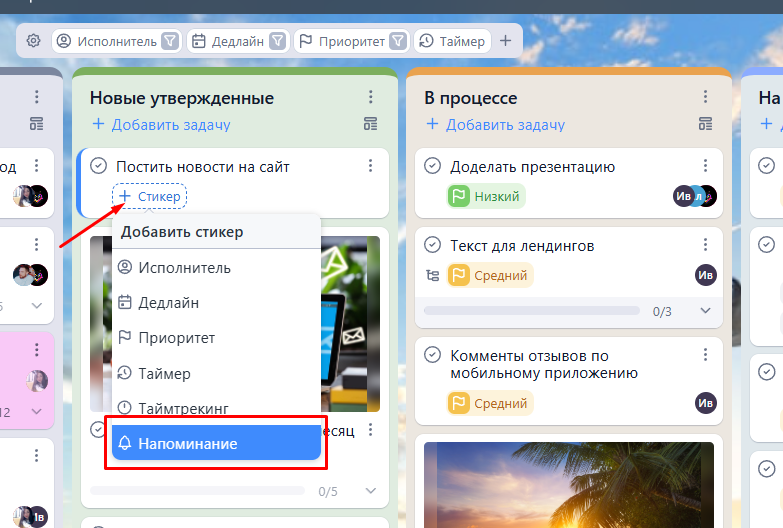Click Средний sticker on Комменты отзывов

click(490, 403)
